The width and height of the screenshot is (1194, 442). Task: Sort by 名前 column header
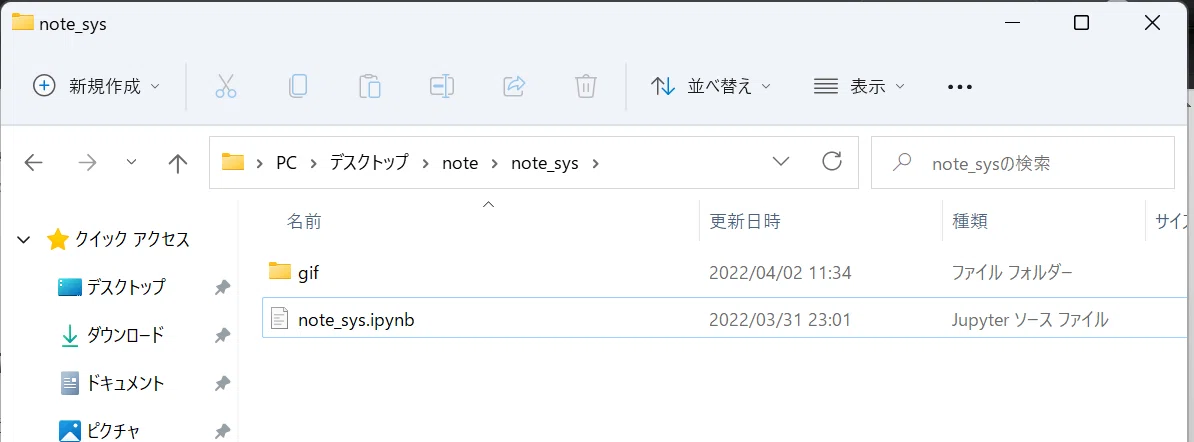pos(304,222)
